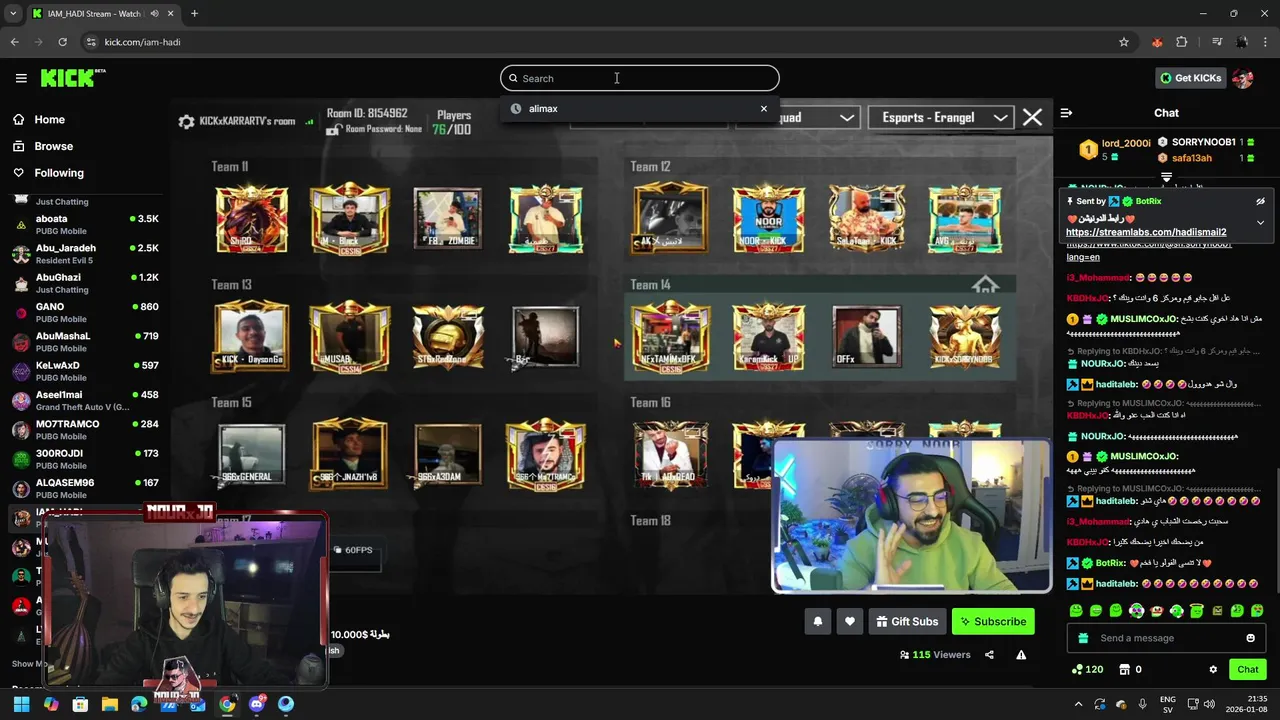Open browser extensions puzzle icon

(1182, 42)
